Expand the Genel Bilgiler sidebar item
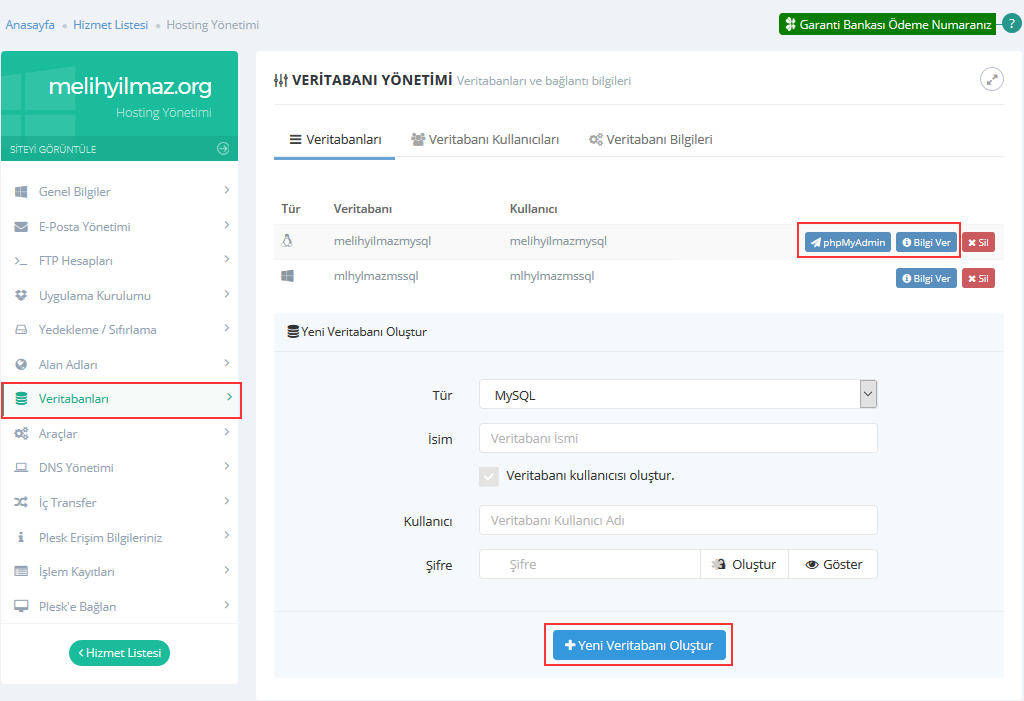The image size is (1024, 701). [x=120, y=191]
